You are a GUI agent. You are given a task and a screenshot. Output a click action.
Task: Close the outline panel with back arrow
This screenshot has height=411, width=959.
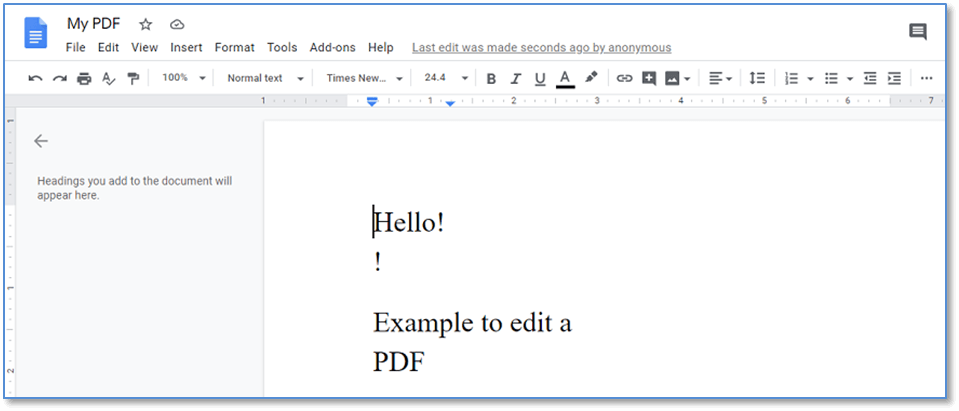pos(41,141)
